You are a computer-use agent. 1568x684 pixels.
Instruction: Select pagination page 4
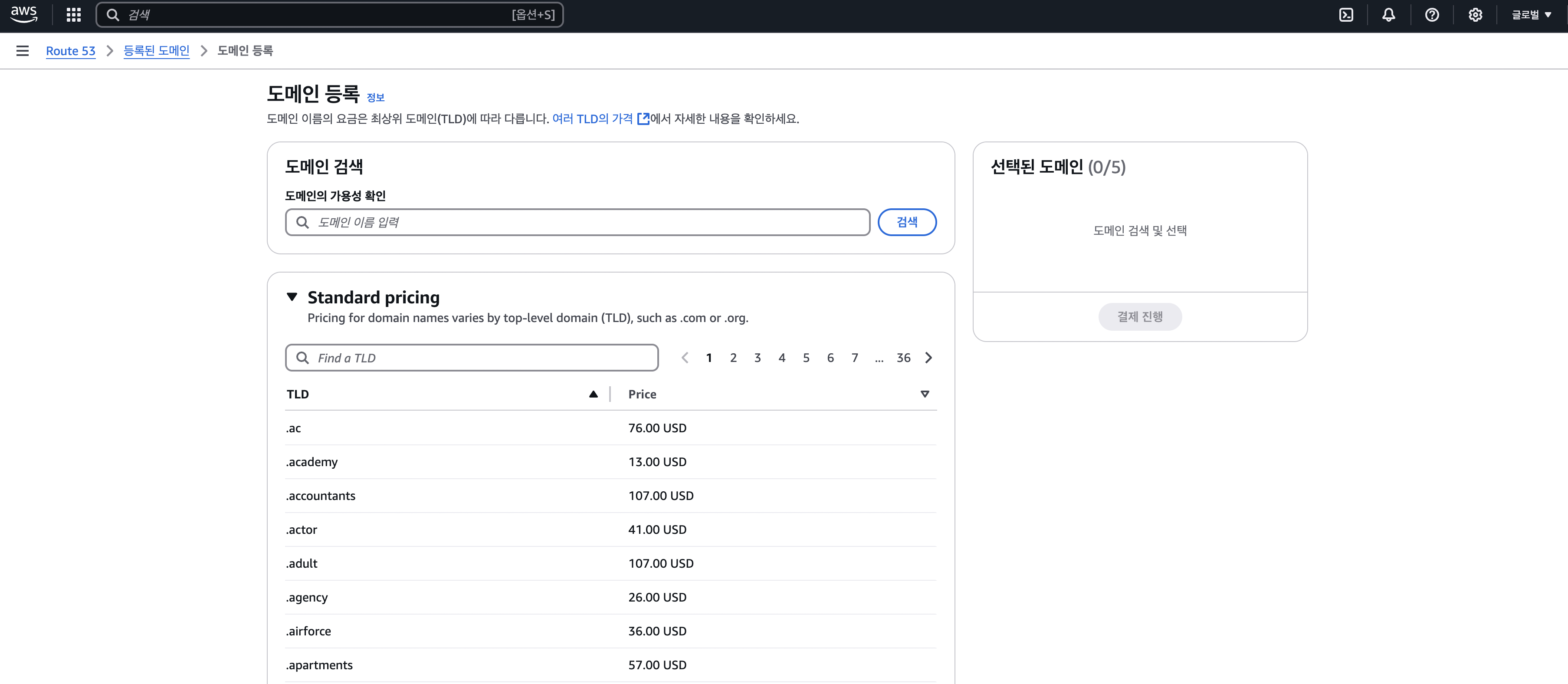click(x=781, y=358)
